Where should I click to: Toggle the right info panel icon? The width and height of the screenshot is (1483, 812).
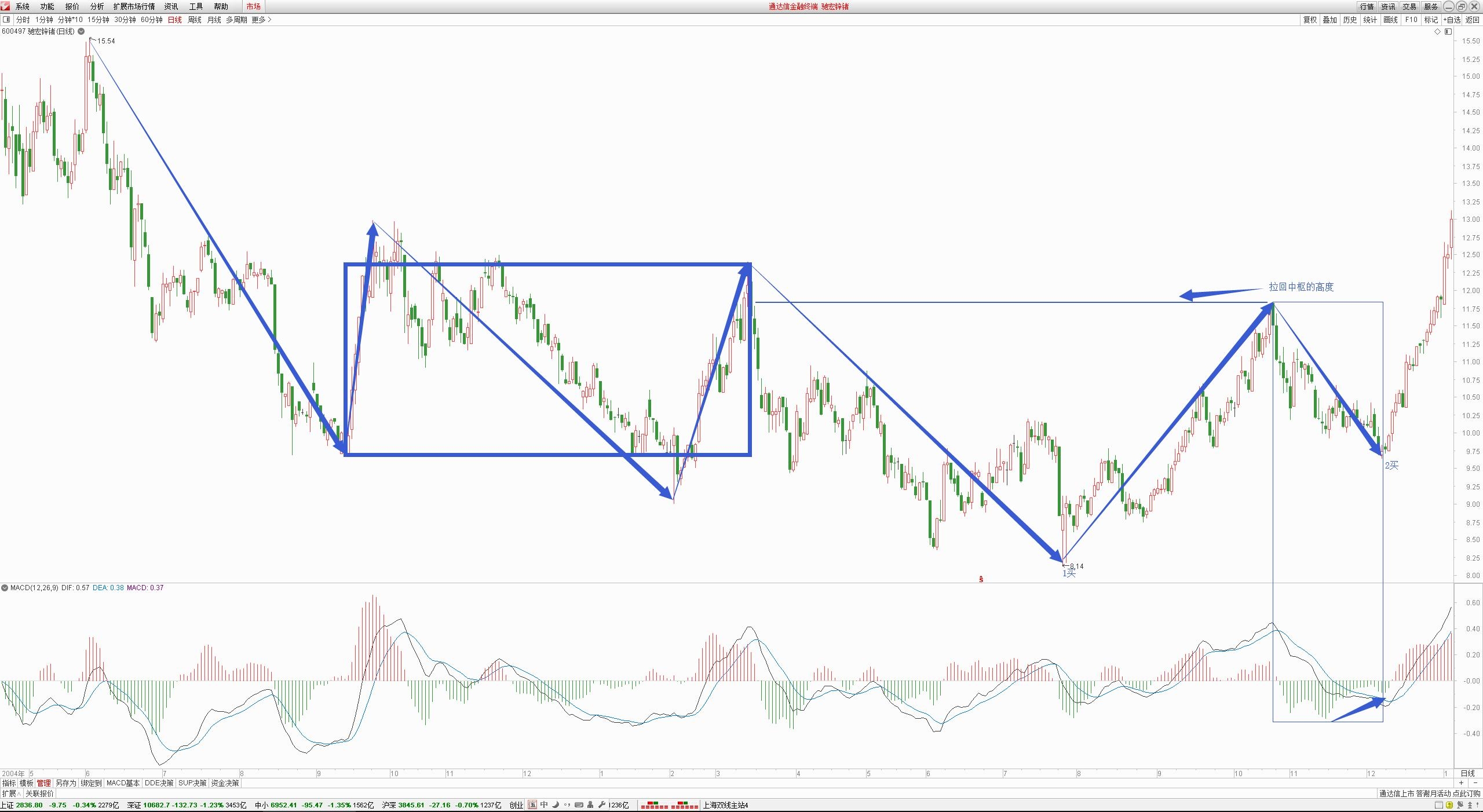pyautogui.click(x=1448, y=31)
